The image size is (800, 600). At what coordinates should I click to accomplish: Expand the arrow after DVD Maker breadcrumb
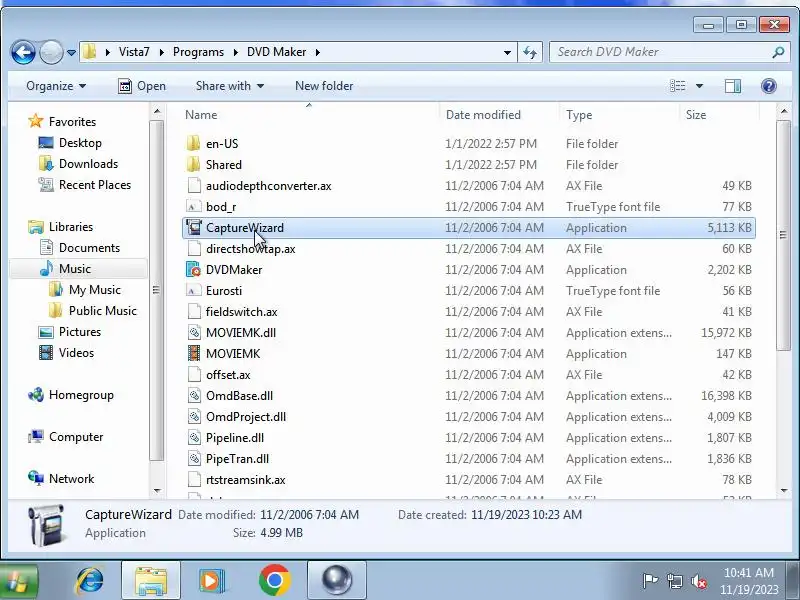(317, 52)
